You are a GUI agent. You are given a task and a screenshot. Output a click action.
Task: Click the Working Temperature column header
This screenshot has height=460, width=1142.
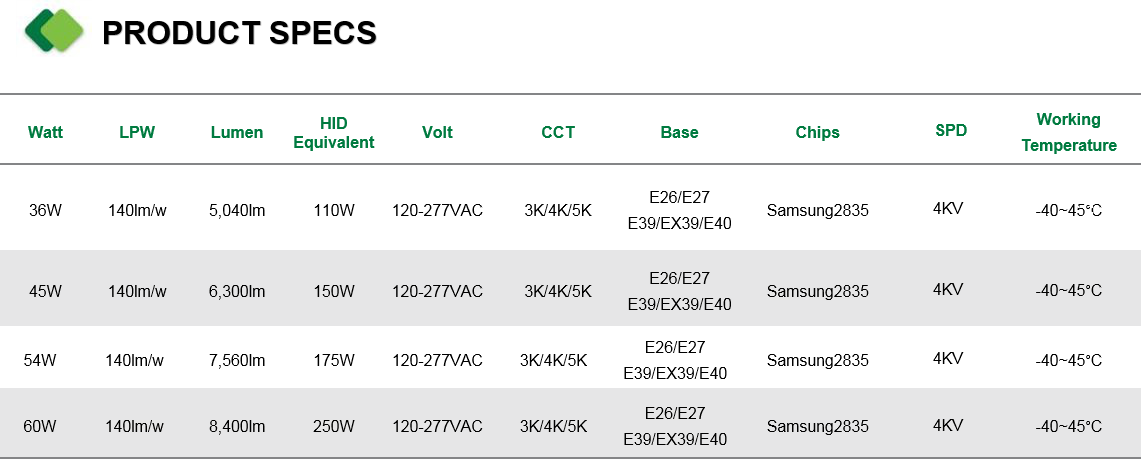pos(1069,132)
